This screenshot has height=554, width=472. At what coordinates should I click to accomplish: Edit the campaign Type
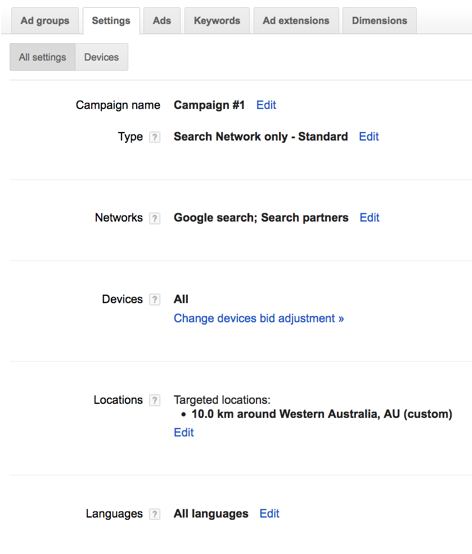[x=369, y=136]
